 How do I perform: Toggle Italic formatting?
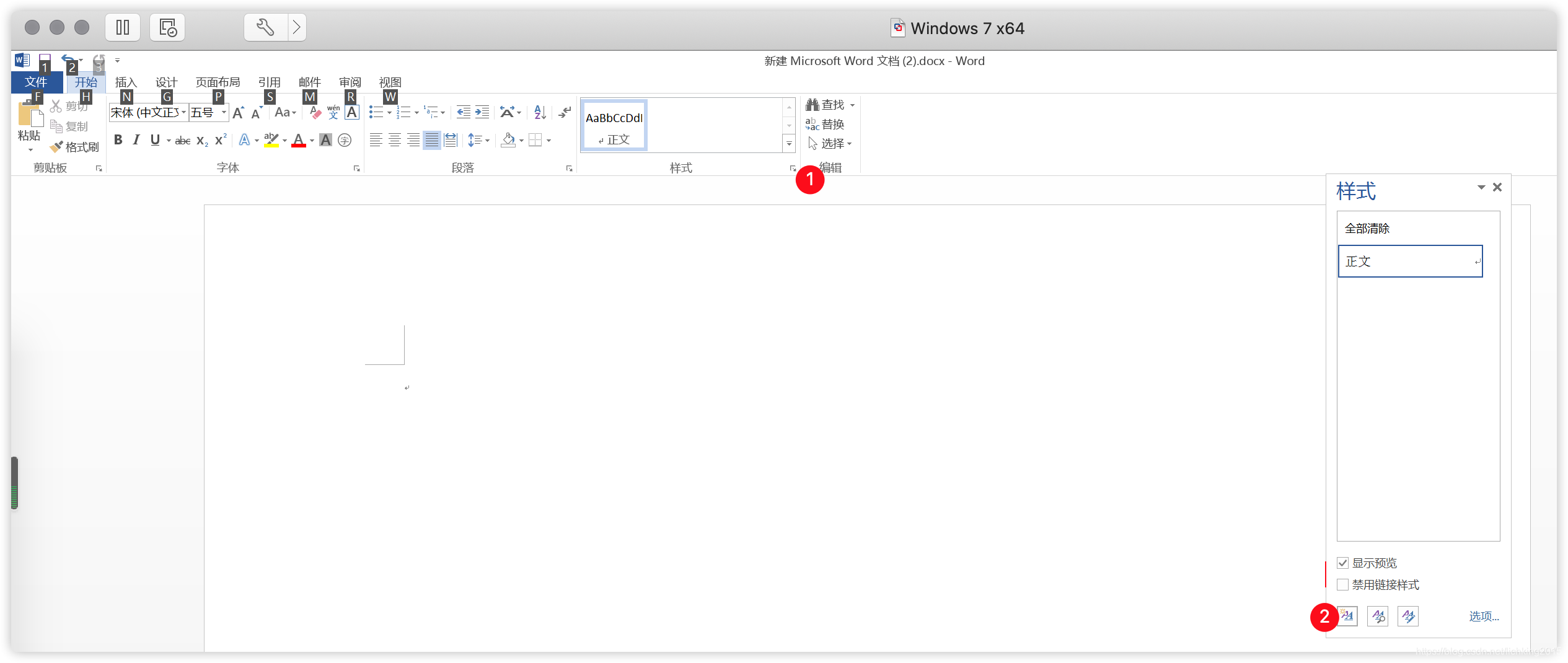point(136,140)
